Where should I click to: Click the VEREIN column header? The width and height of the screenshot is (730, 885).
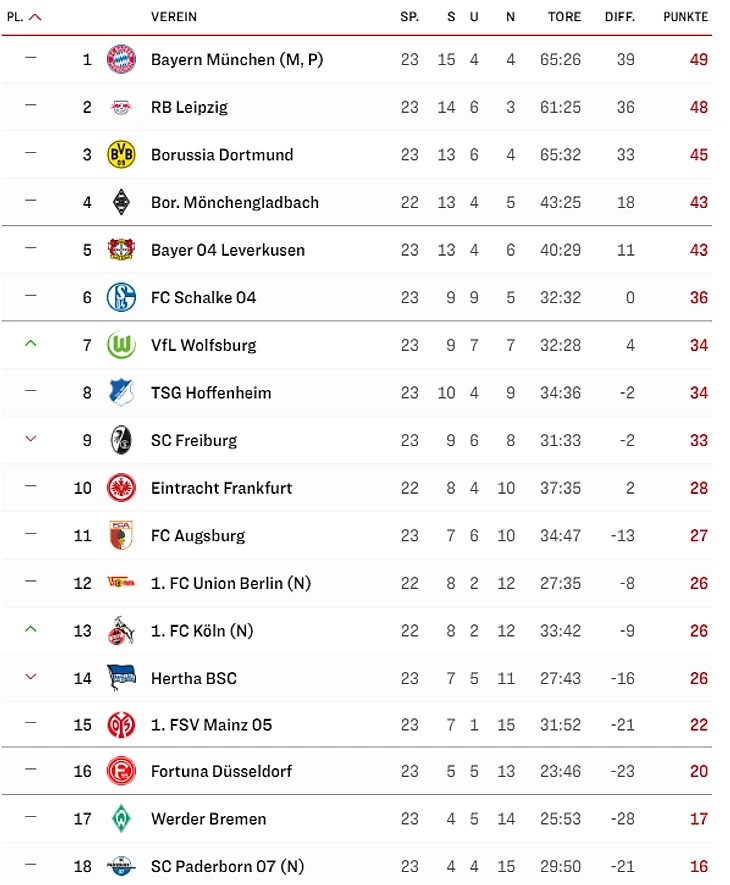point(174,17)
